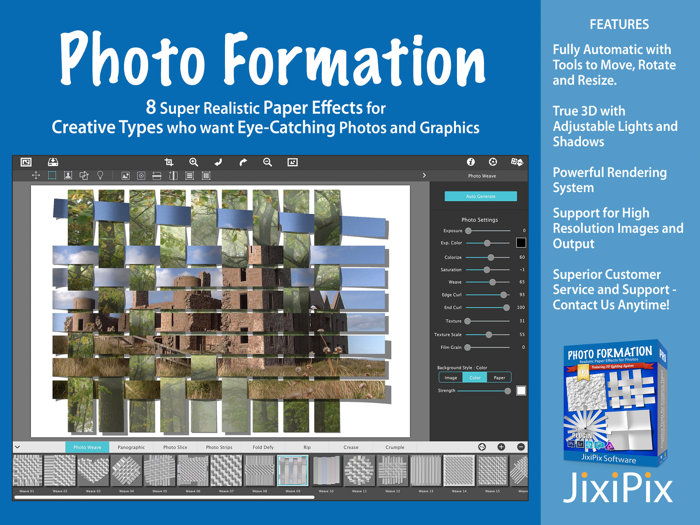
Task: Click the woven castle photo canvas
Action: pyautogui.click(x=220, y=311)
